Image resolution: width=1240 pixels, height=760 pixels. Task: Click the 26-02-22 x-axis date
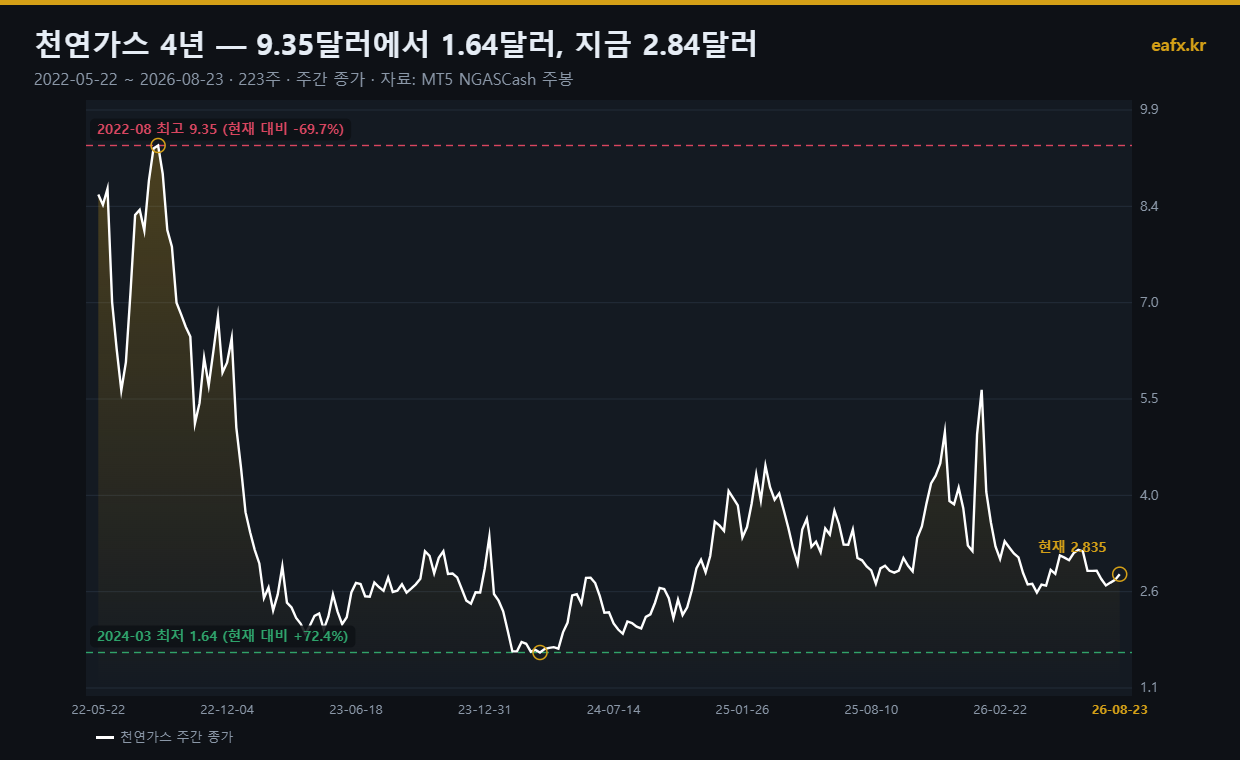point(1000,709)
